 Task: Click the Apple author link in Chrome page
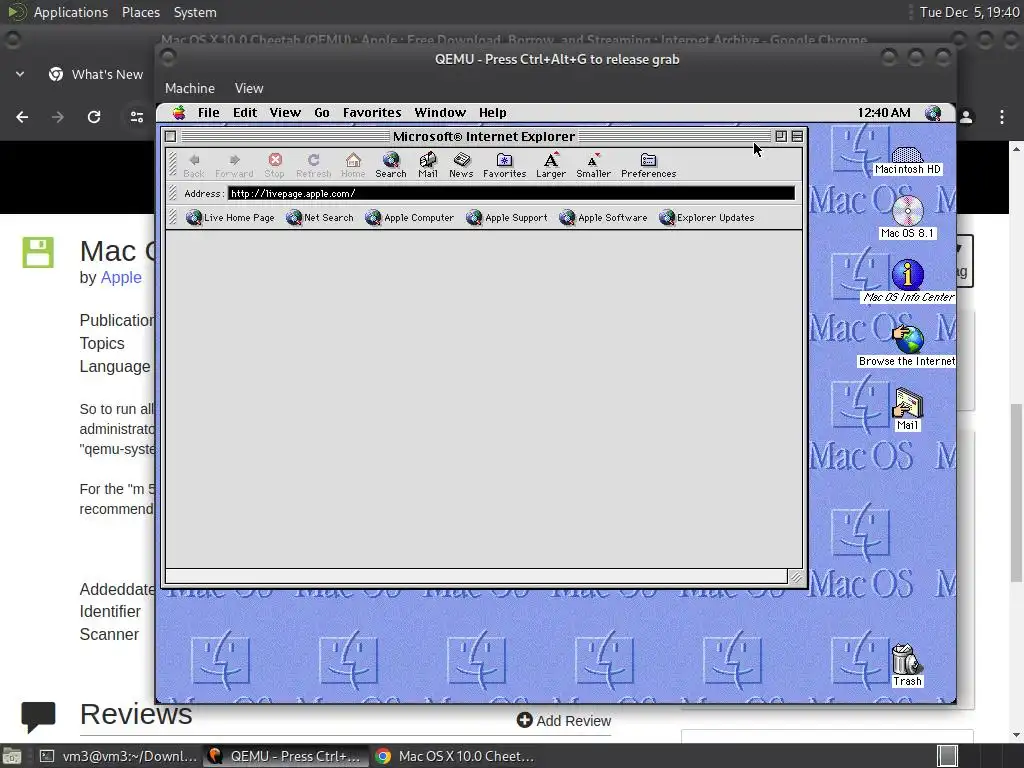coord(121,278)
